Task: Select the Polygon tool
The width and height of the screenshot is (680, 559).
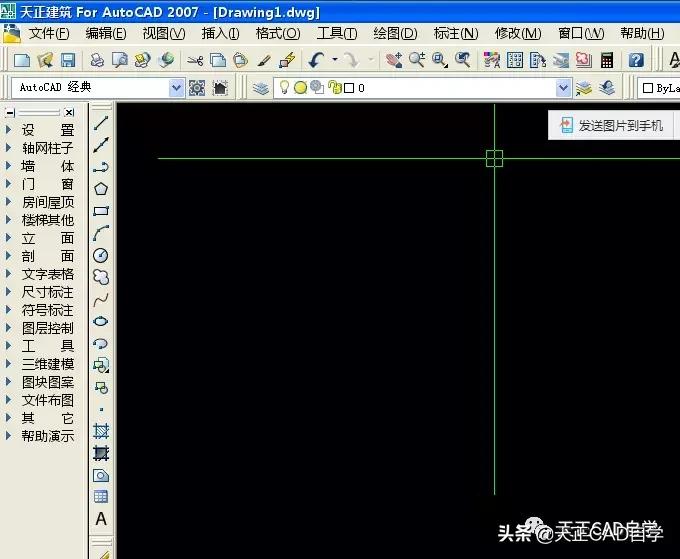Action: (101, 189)
